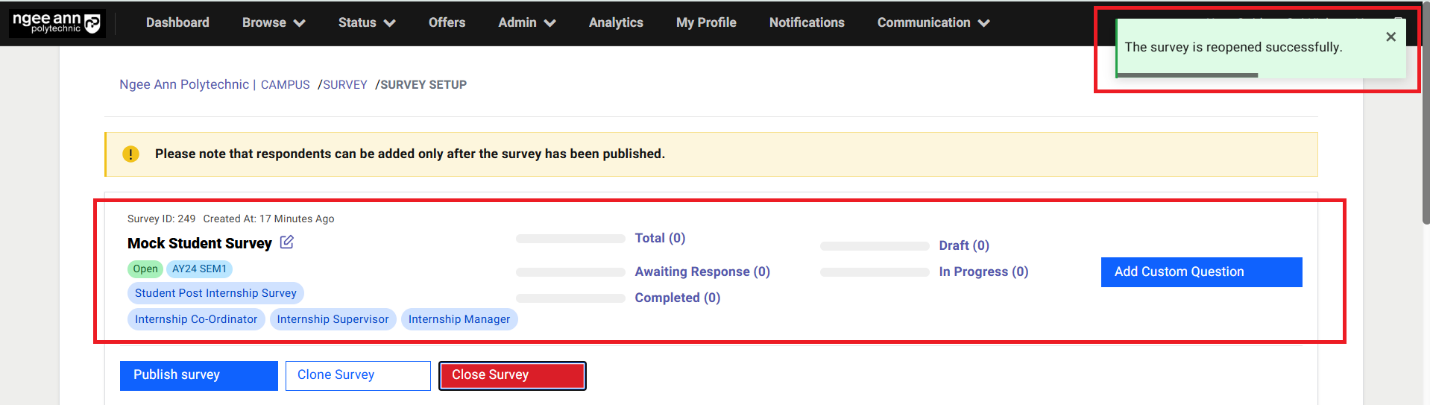This screenshot has width=1430, height=405.
Task: Click the CAMPUS breadcrumb link
Action: [x=286, y=85]
